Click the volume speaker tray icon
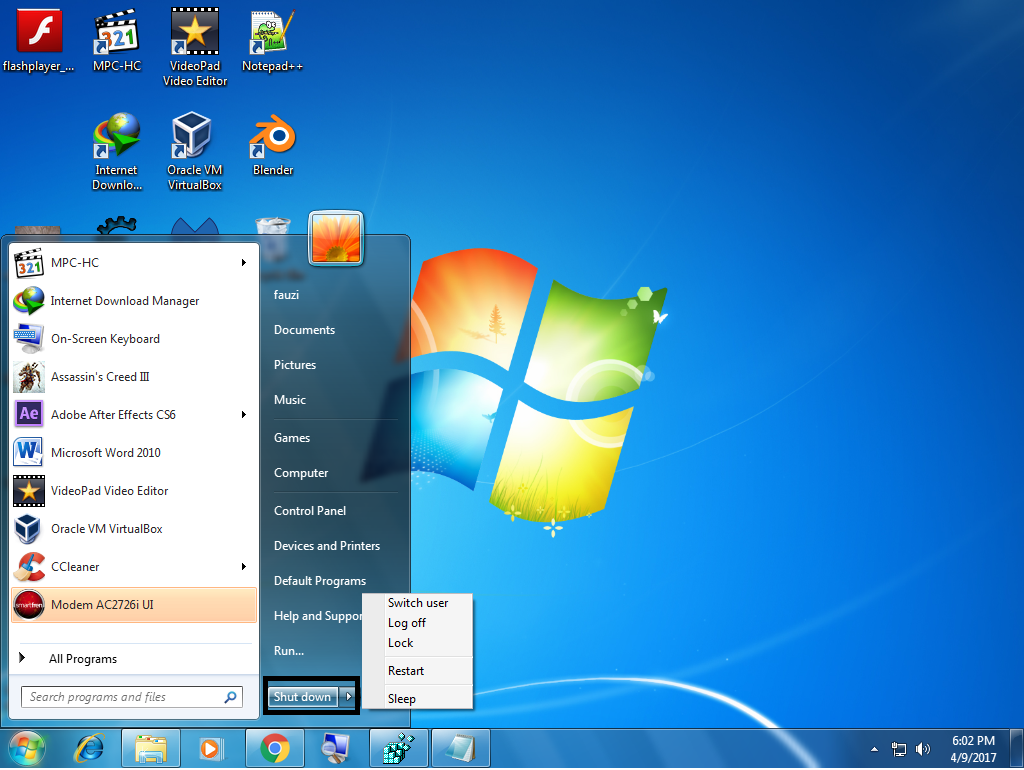This screenshot has height=770, width=1024. tap(923, 749)
